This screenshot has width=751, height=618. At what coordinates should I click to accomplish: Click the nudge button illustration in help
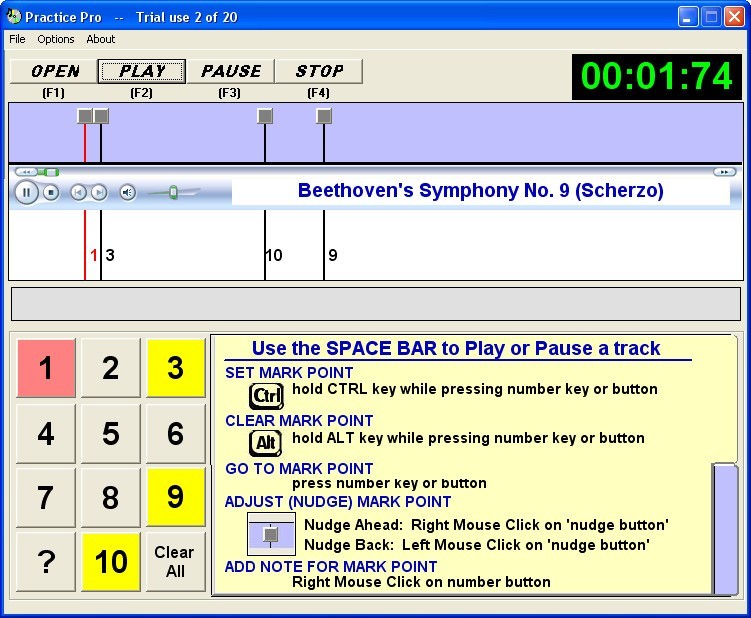[x=271, y=534]
